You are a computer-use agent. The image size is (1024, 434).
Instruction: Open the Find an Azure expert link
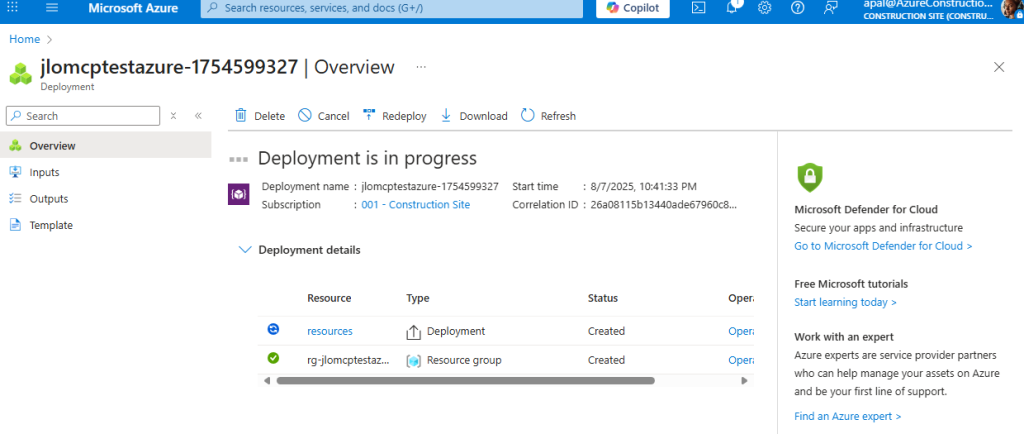pyautogui.click(x=848, y=416)
